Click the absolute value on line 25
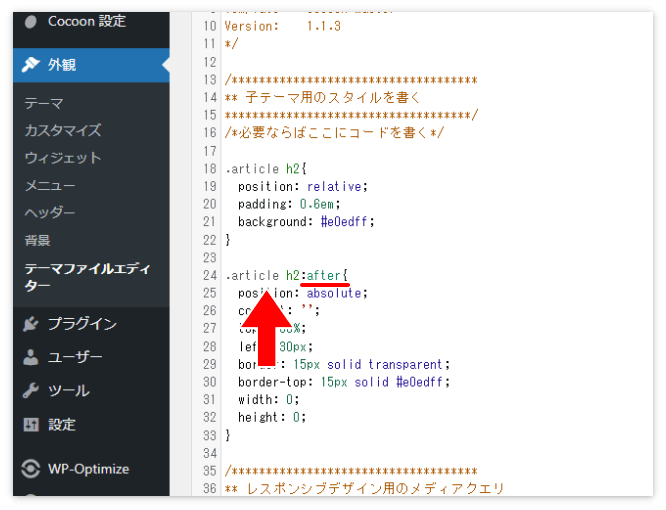Viewport: 666px width, 510px height. pos(334,293)
